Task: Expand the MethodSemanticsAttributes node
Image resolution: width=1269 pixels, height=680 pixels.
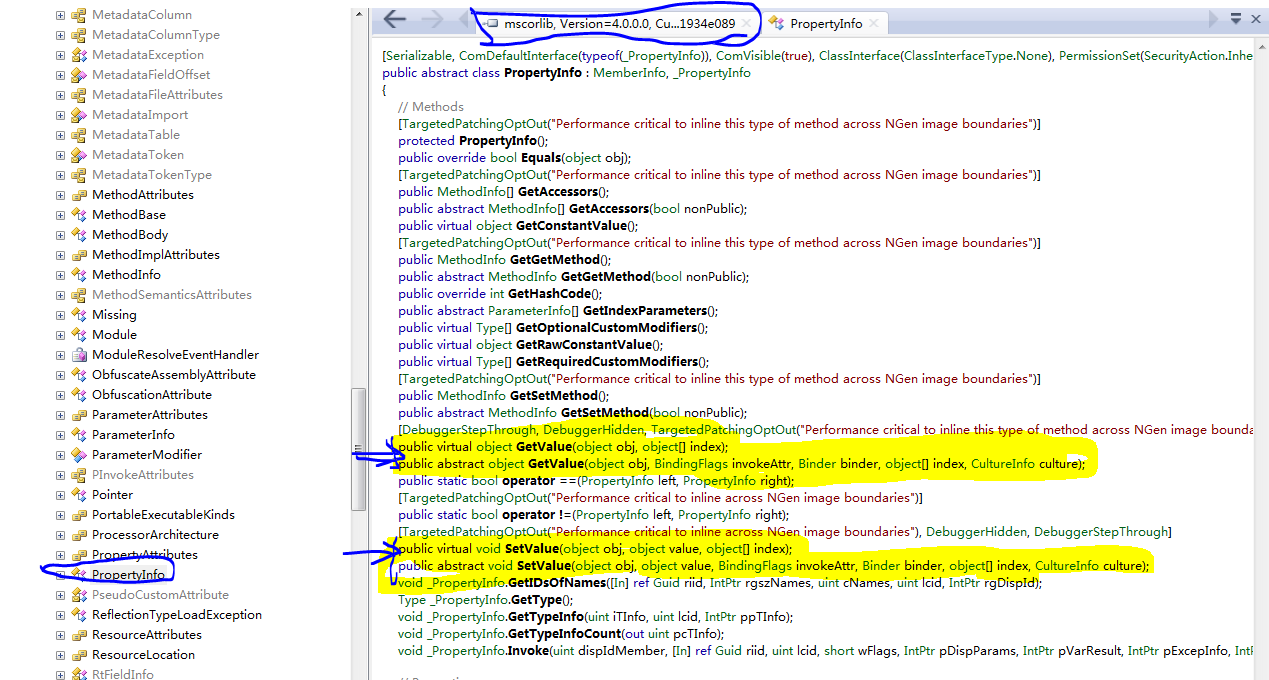Action: 60,295
